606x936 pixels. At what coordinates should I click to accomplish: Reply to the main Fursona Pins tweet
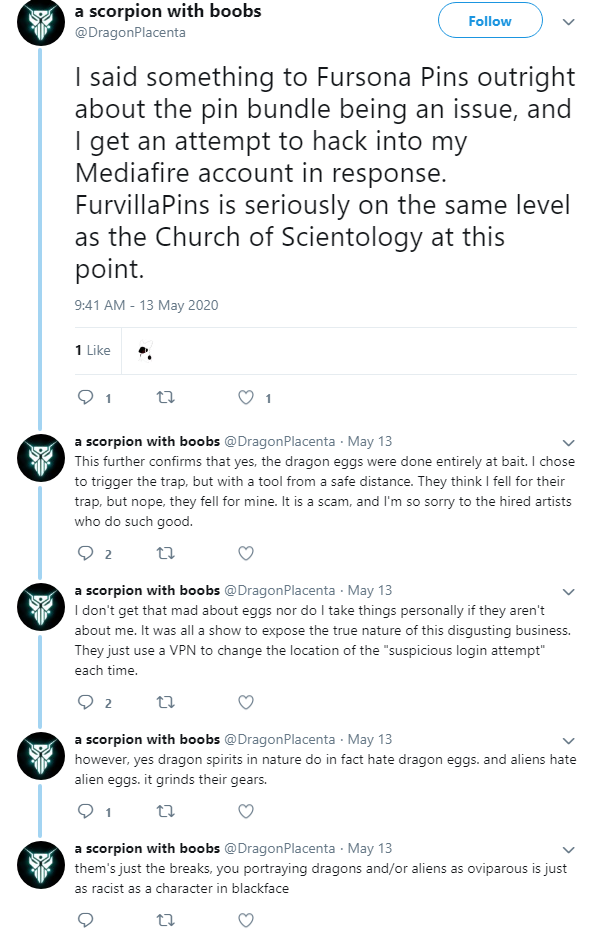point(86,397)
